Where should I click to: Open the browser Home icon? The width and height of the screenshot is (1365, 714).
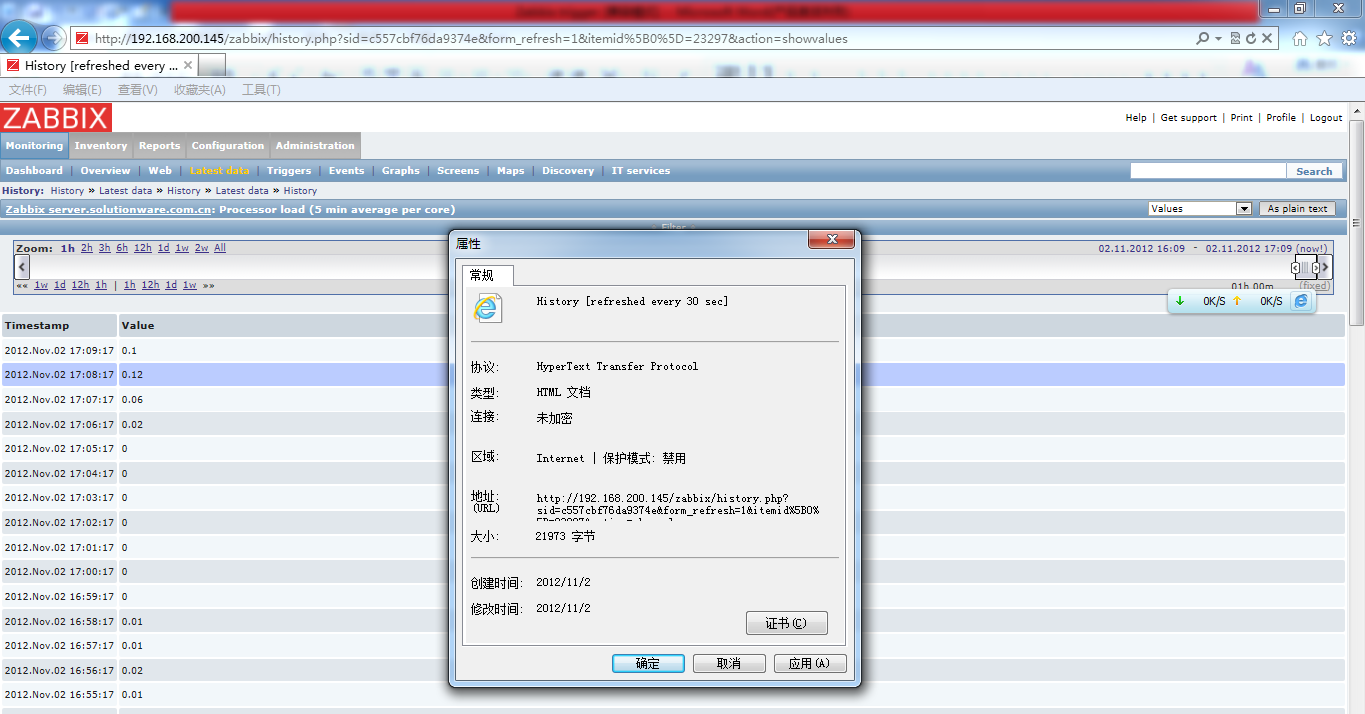coord(1300,39)
